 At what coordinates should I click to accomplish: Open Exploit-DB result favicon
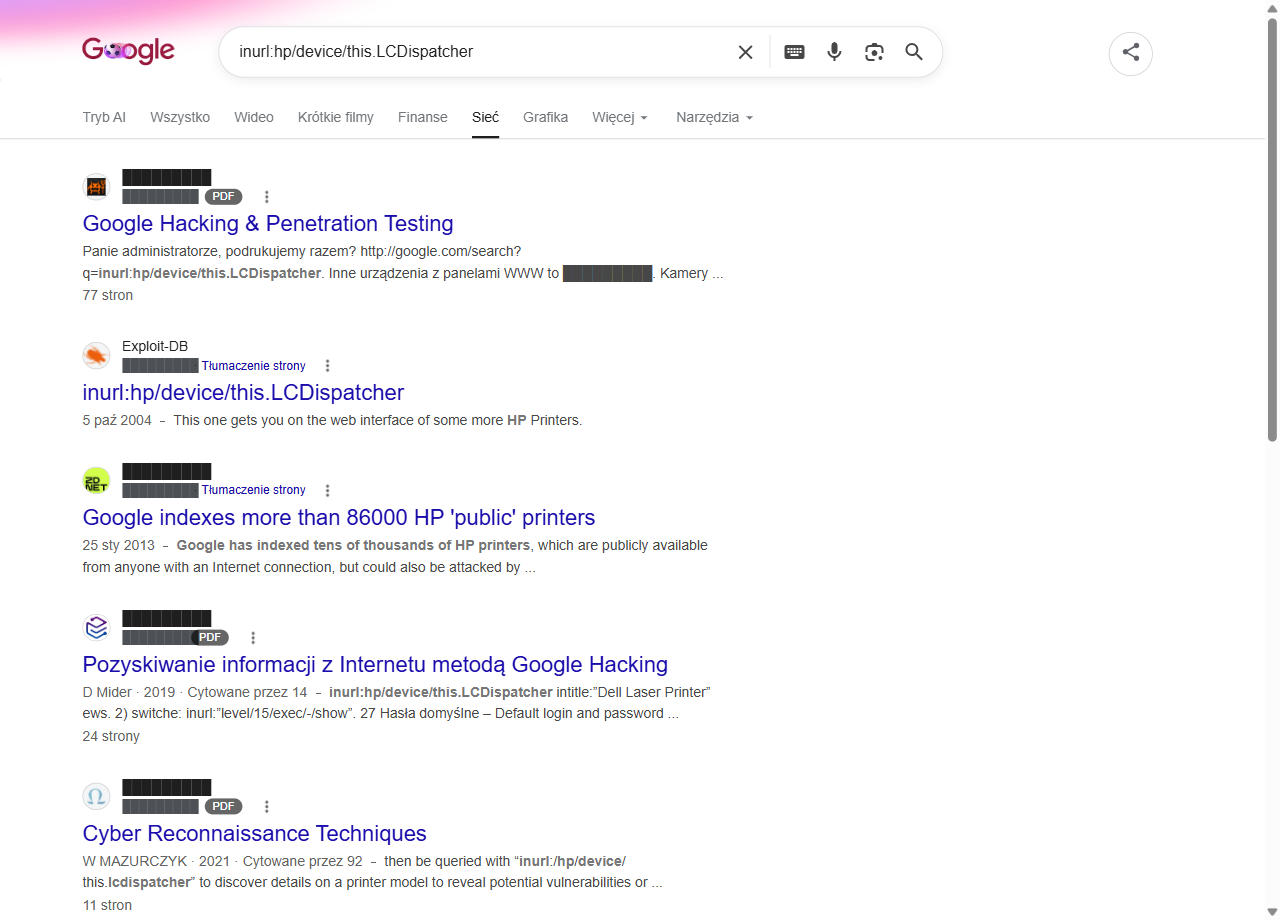pyautogui.click(x=96, y=356)
